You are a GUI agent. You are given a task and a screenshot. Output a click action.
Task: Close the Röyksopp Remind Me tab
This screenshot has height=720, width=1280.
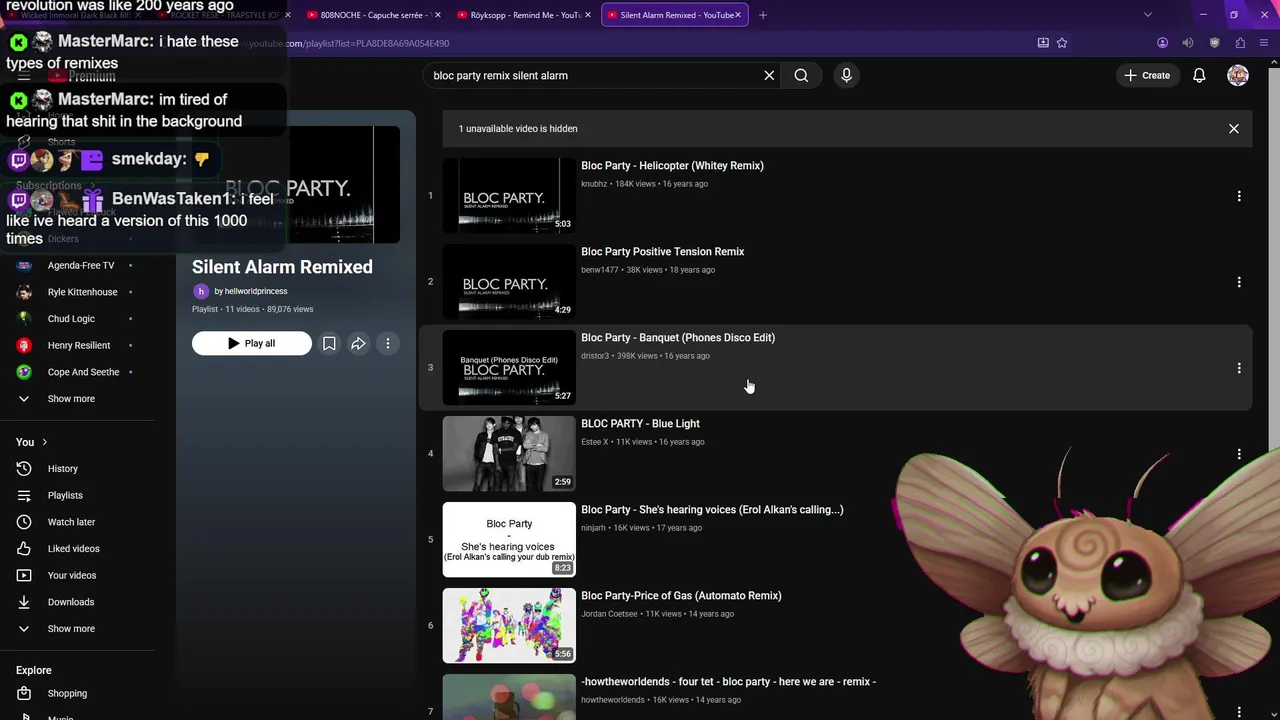click(x=588, y=15)
